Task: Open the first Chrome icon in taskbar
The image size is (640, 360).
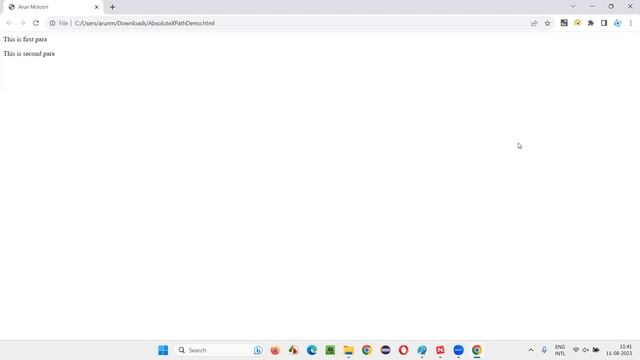Action: point(367,350)
